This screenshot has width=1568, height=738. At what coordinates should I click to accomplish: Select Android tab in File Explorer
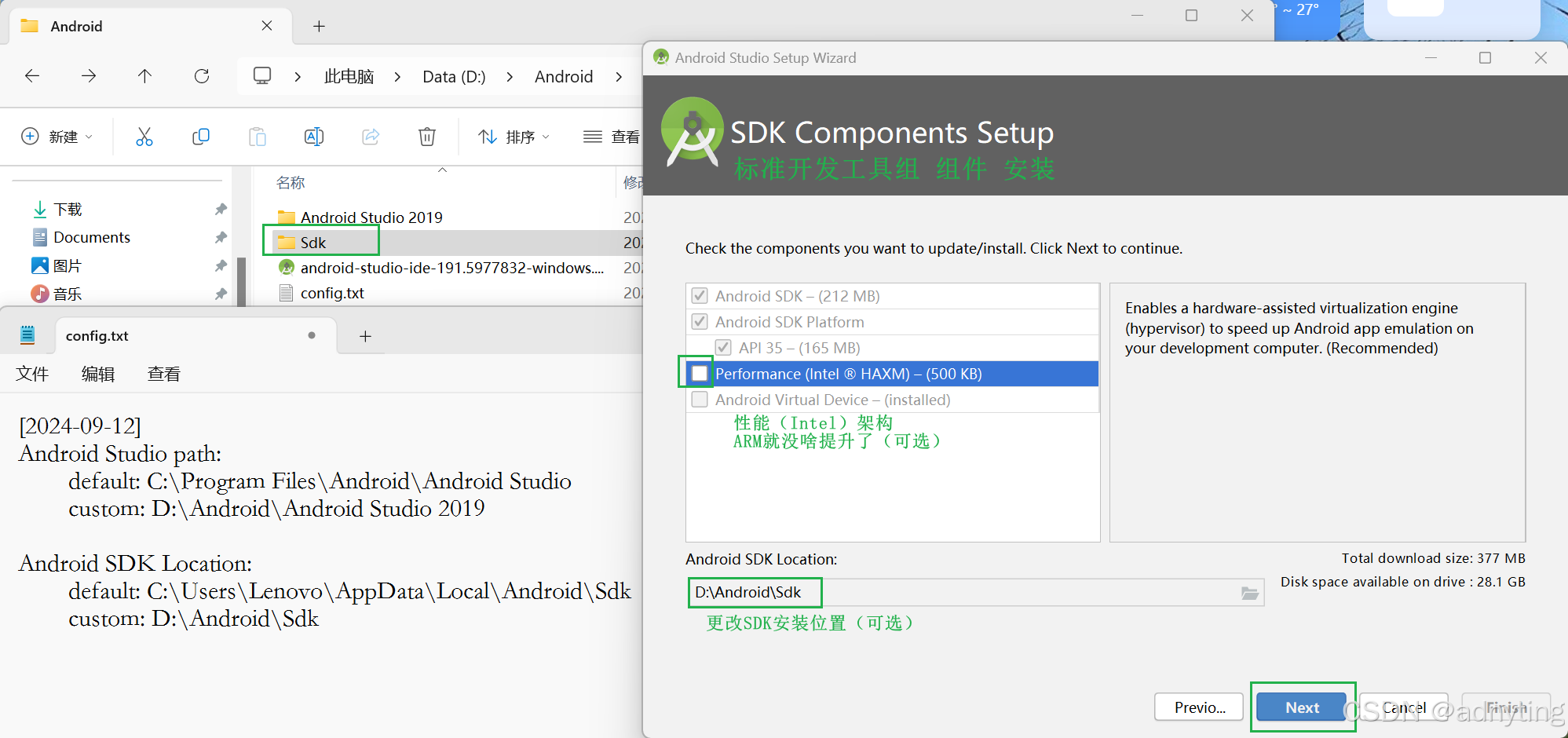point(149,26)
